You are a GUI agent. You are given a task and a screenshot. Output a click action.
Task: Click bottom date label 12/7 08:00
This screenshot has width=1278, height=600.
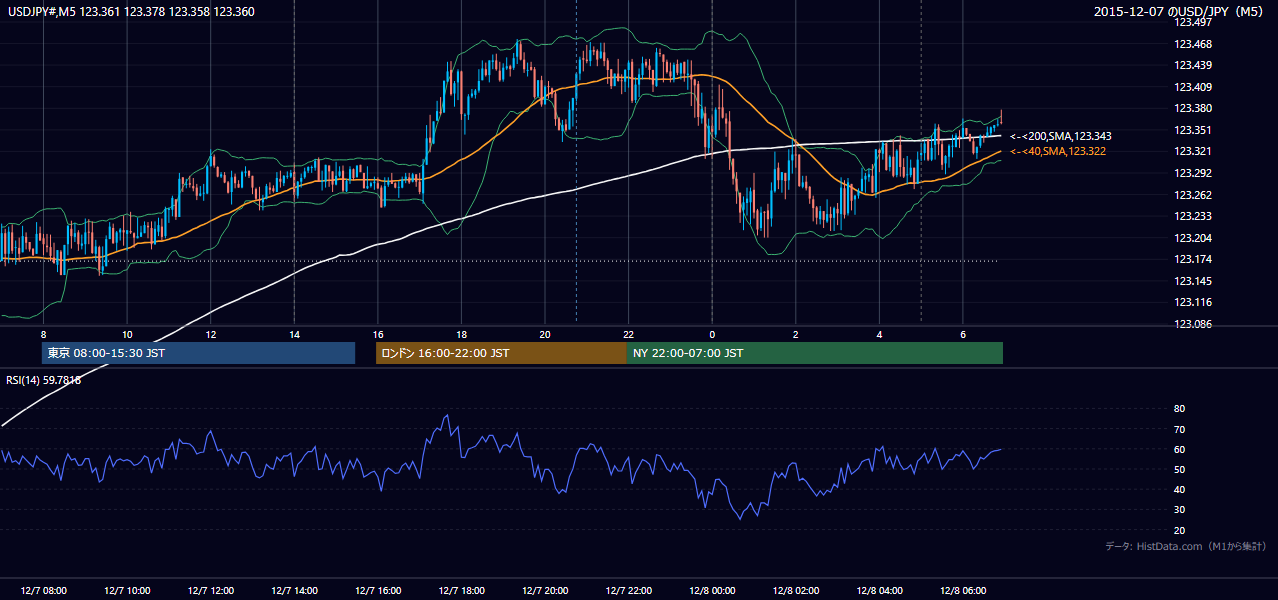point(43,590)
